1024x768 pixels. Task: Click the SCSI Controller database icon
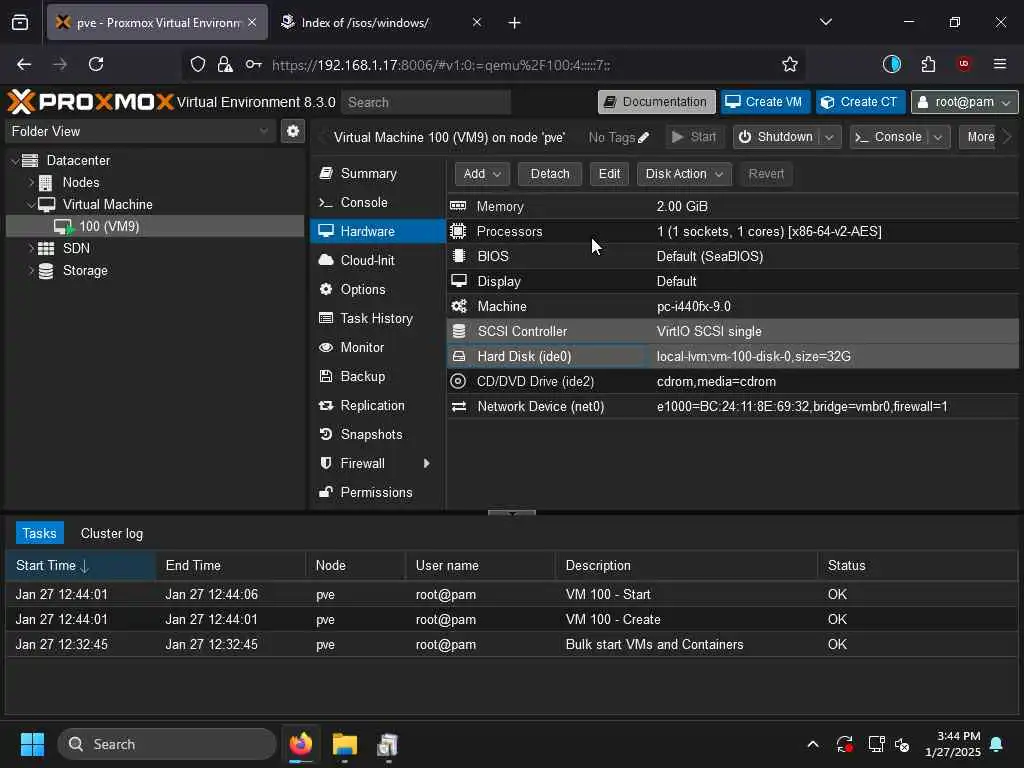pos(458,331)
